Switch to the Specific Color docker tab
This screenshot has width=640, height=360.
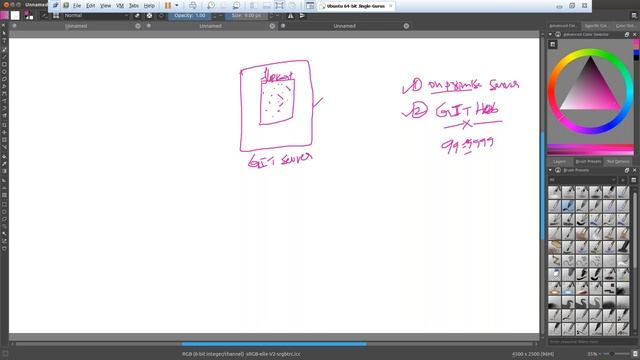596,26
